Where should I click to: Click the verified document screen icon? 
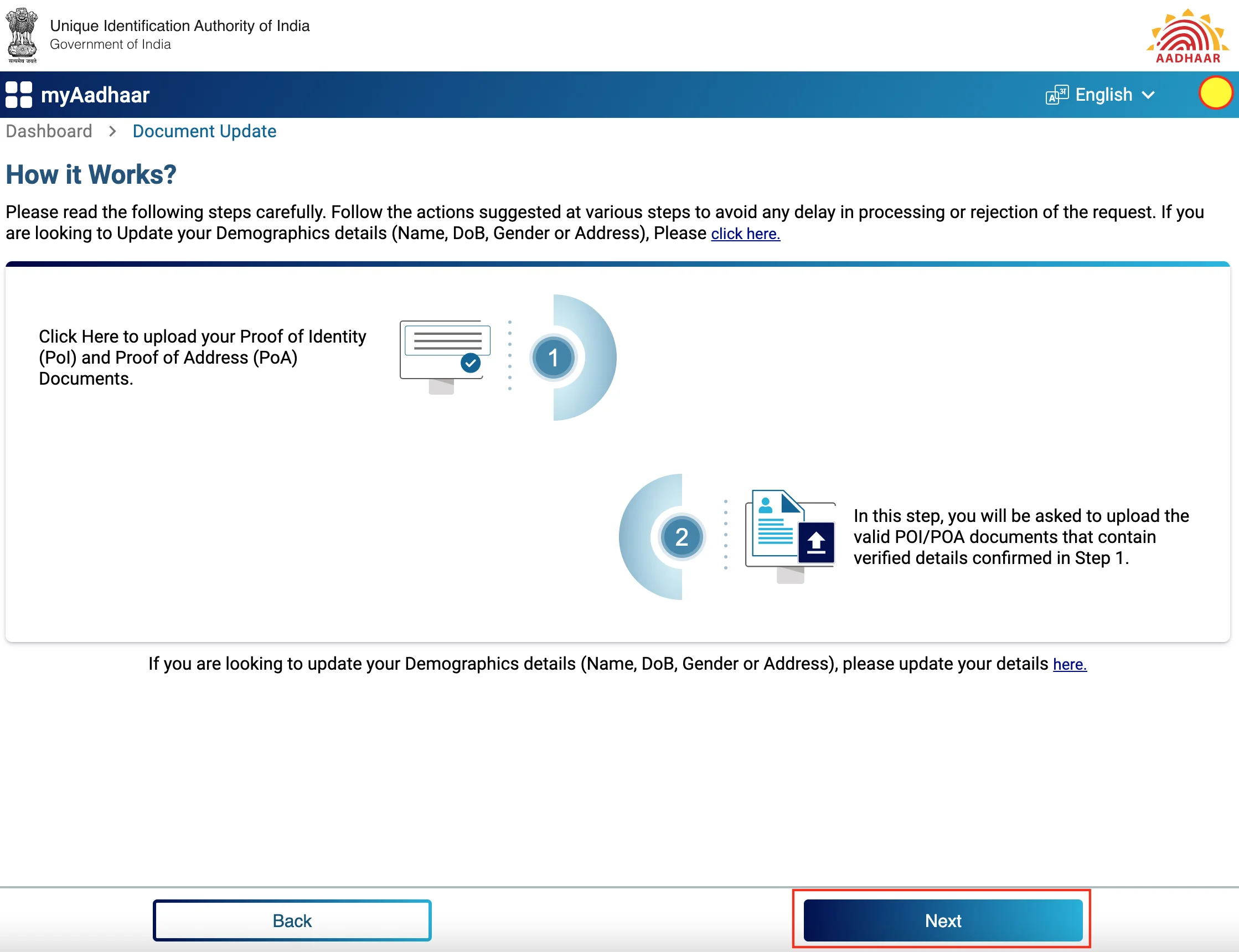(x=446, y=357)
